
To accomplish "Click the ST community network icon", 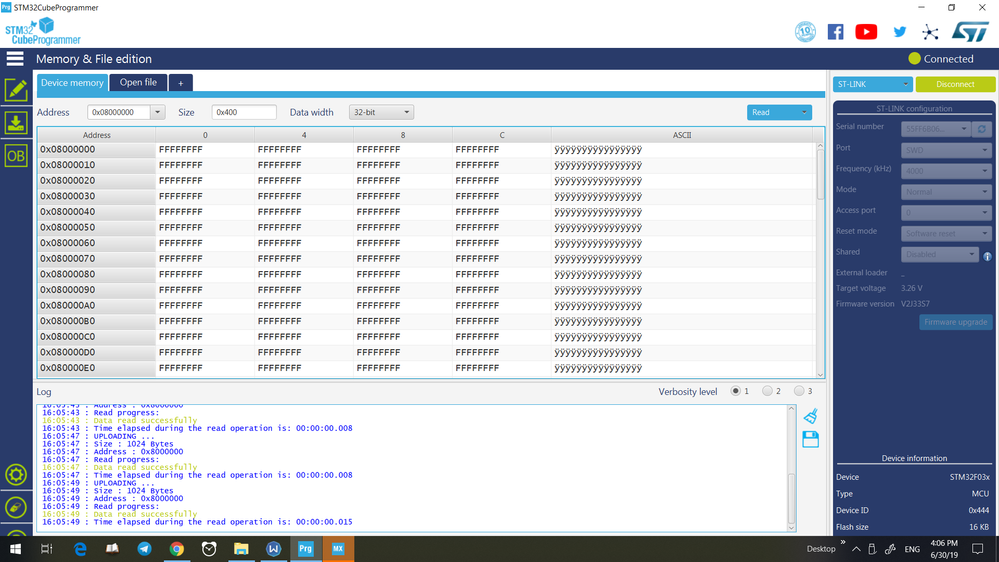I will pyautogui.click(x=930, y=32).
